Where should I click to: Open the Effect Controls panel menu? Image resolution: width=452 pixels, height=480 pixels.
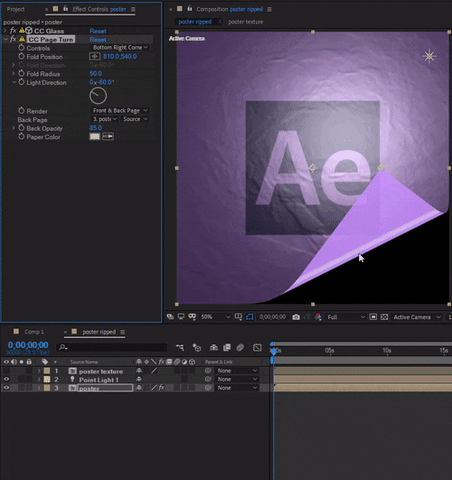coord(133,9)
